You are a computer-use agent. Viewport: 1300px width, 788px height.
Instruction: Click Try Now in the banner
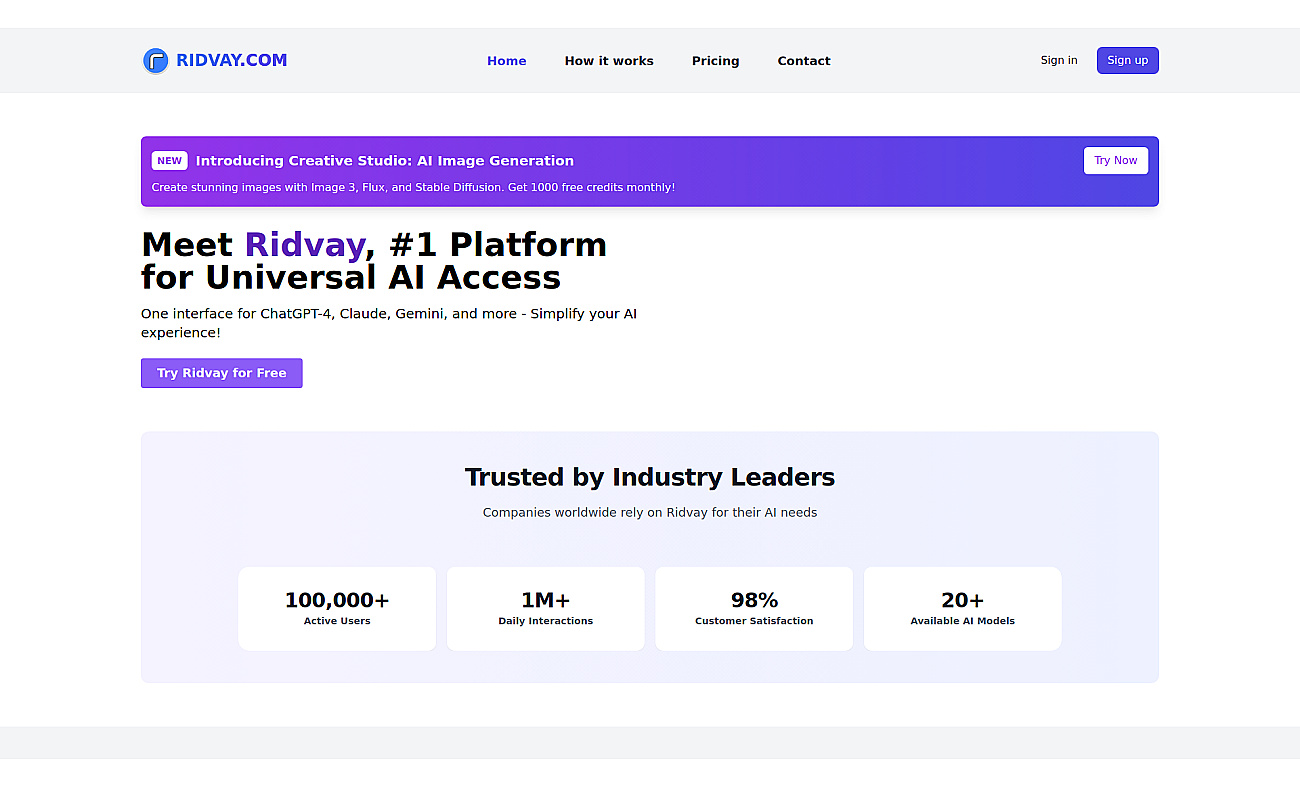click(1116, 160)
